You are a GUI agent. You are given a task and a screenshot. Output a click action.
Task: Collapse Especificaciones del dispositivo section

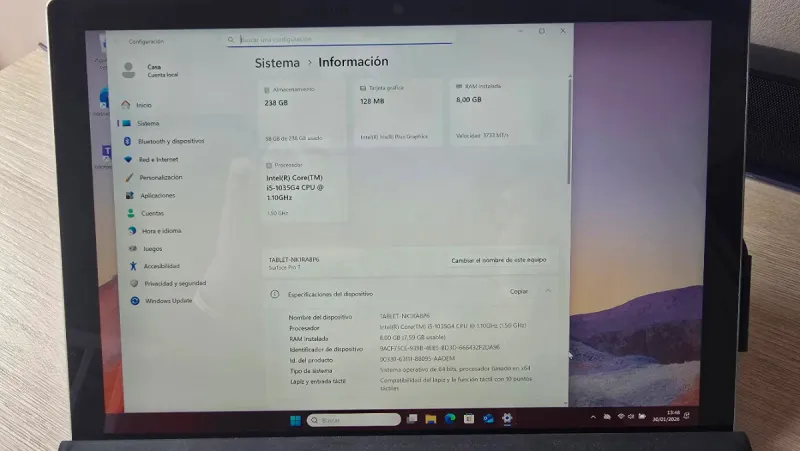(548, 291)
